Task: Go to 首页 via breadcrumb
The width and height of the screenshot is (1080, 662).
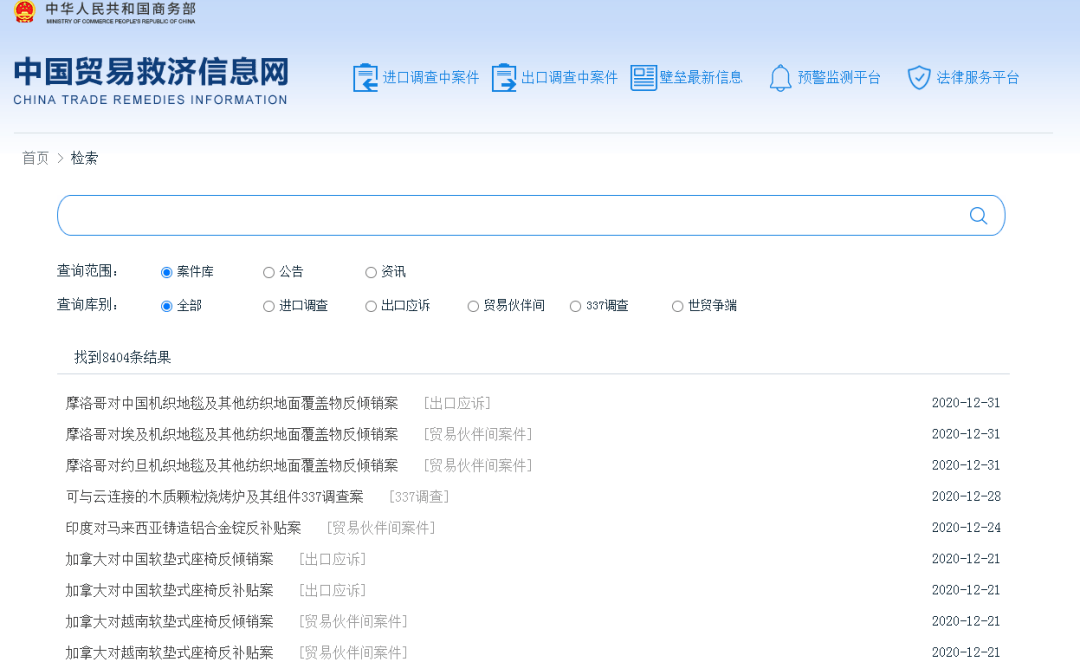Action: tap(34, 157)
